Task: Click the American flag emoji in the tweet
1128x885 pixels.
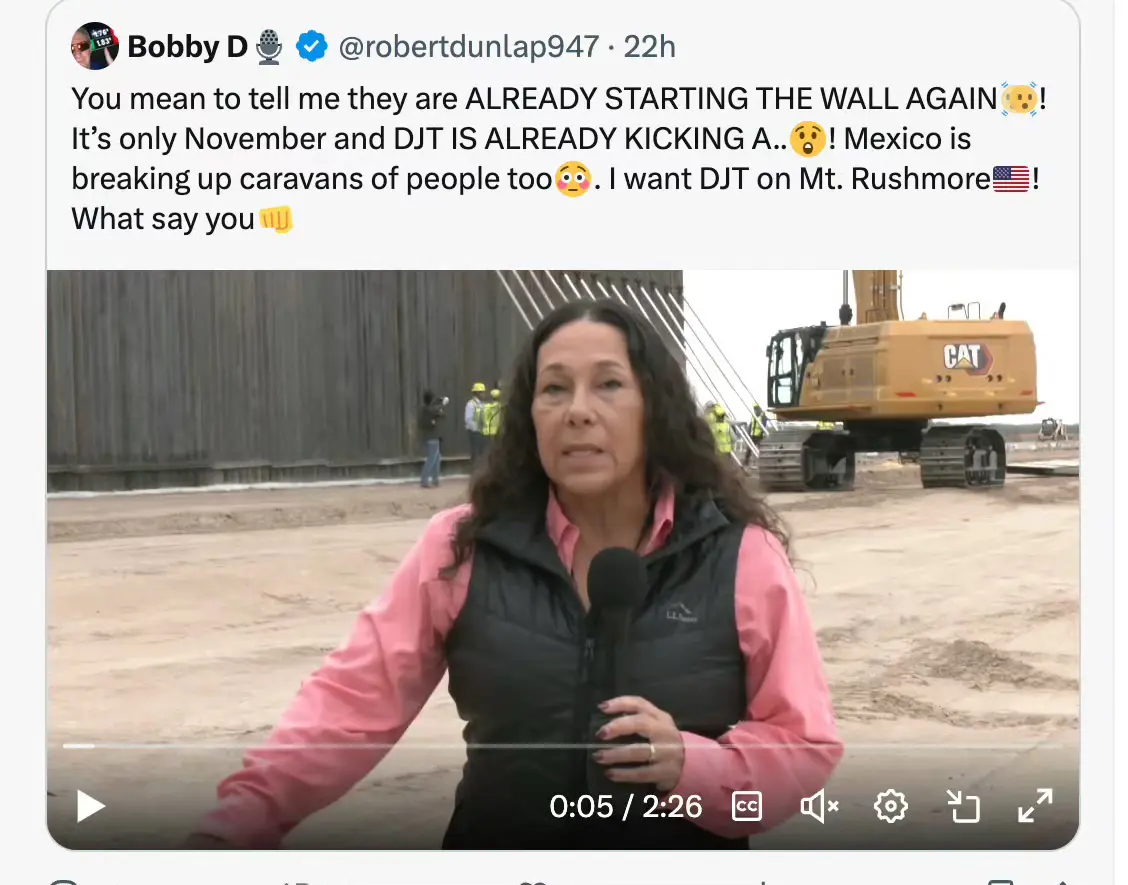Action: click(1011, 178)
